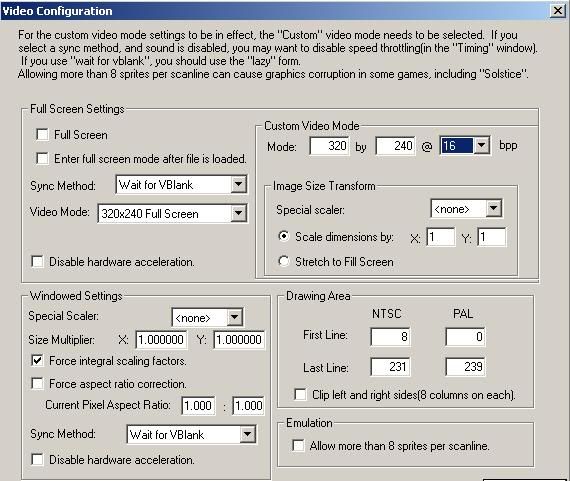Click the PAL Last Line field
The image size is (570, 481).
tap(465, 367)
